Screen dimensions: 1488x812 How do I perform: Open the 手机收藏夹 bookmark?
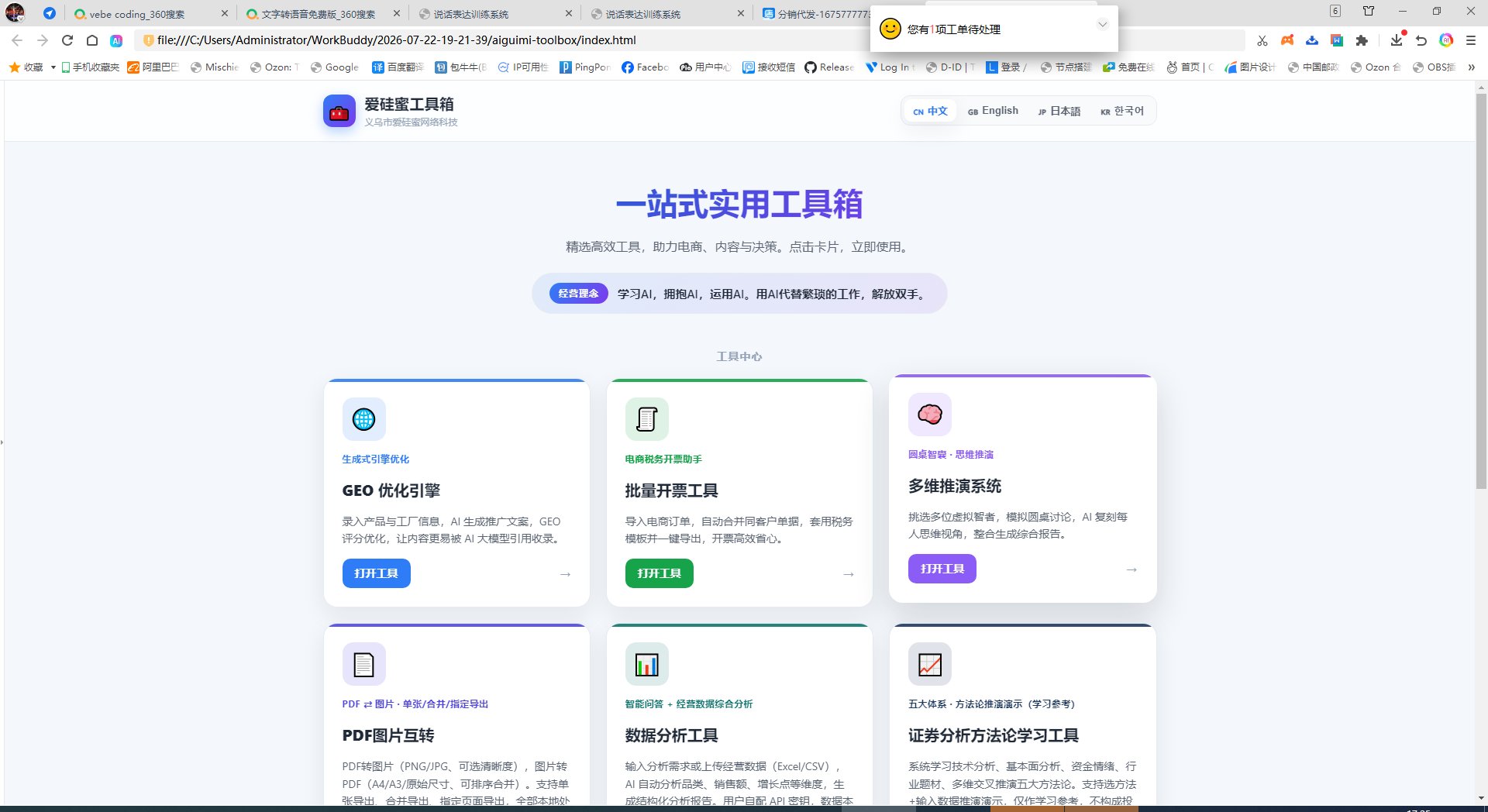pos(90,67)
